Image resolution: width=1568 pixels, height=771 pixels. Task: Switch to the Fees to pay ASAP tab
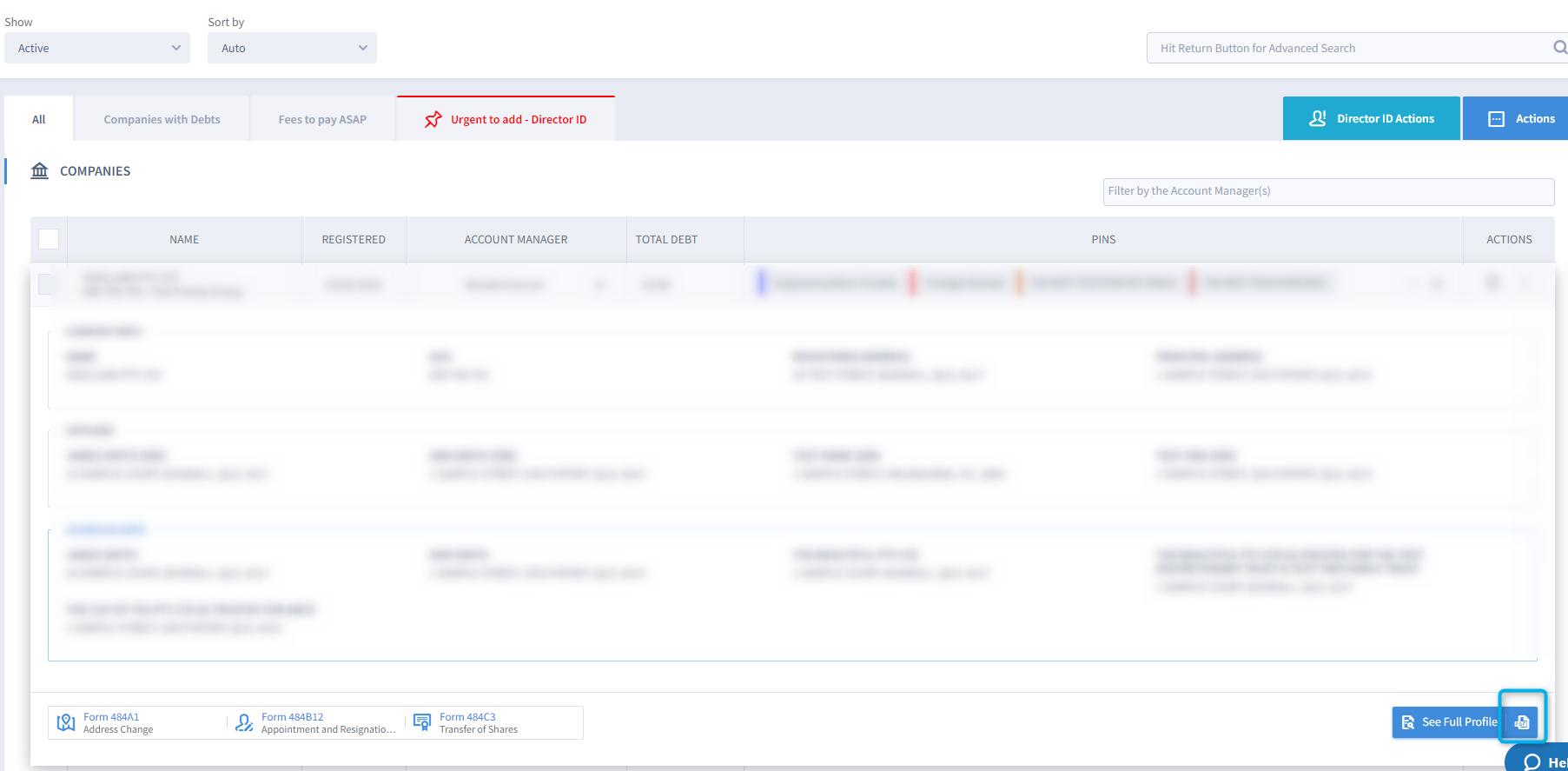322,119
